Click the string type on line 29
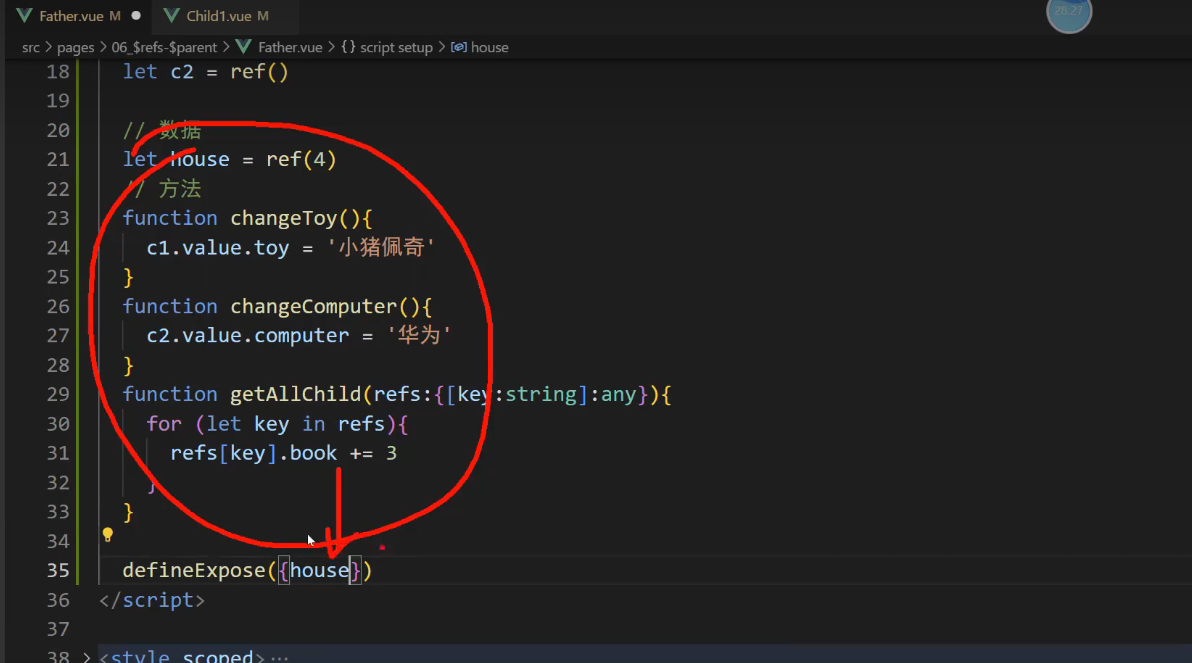 pyautogui.click(x=541, y=395)
